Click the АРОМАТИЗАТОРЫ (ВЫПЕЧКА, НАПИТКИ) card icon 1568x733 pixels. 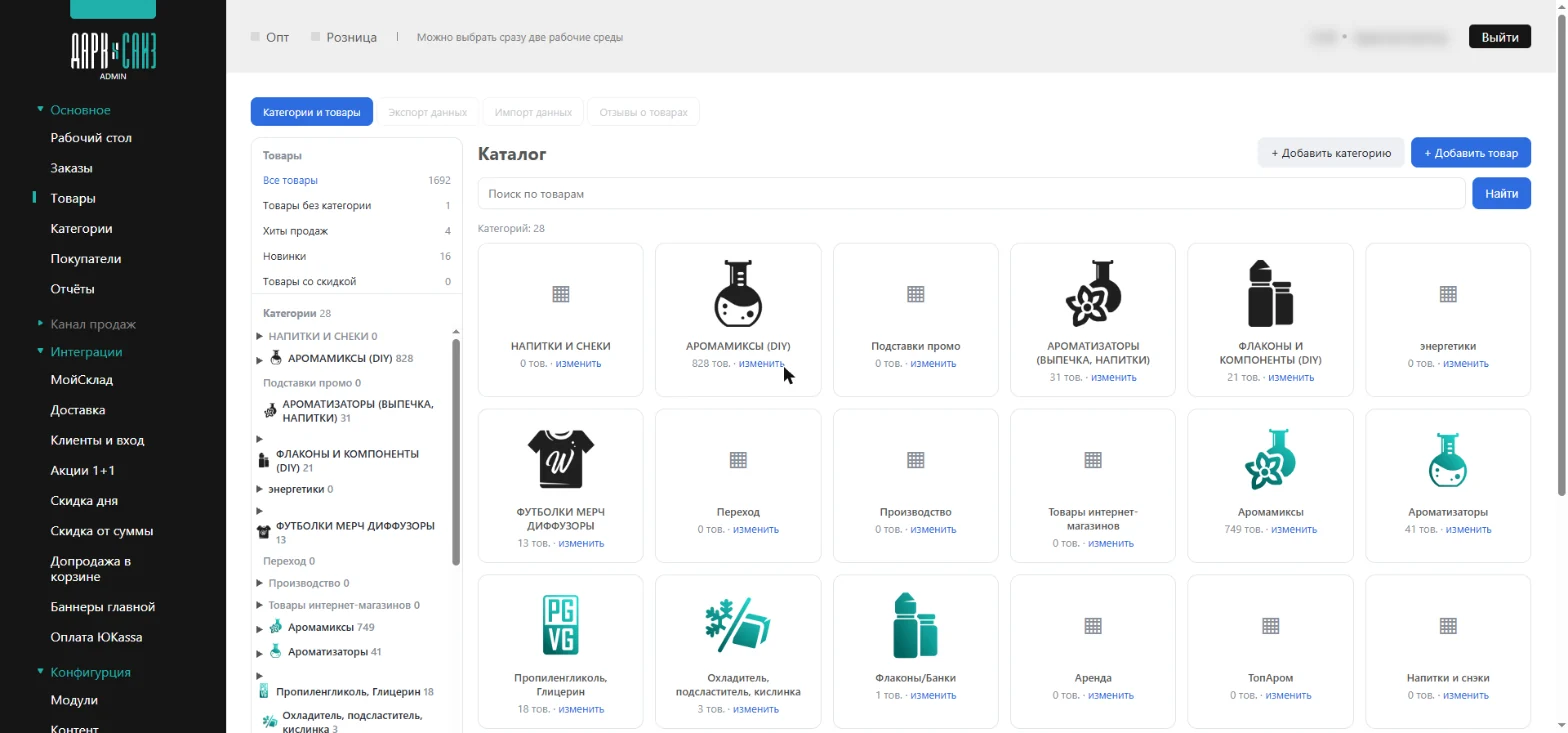coord(1093,294)
